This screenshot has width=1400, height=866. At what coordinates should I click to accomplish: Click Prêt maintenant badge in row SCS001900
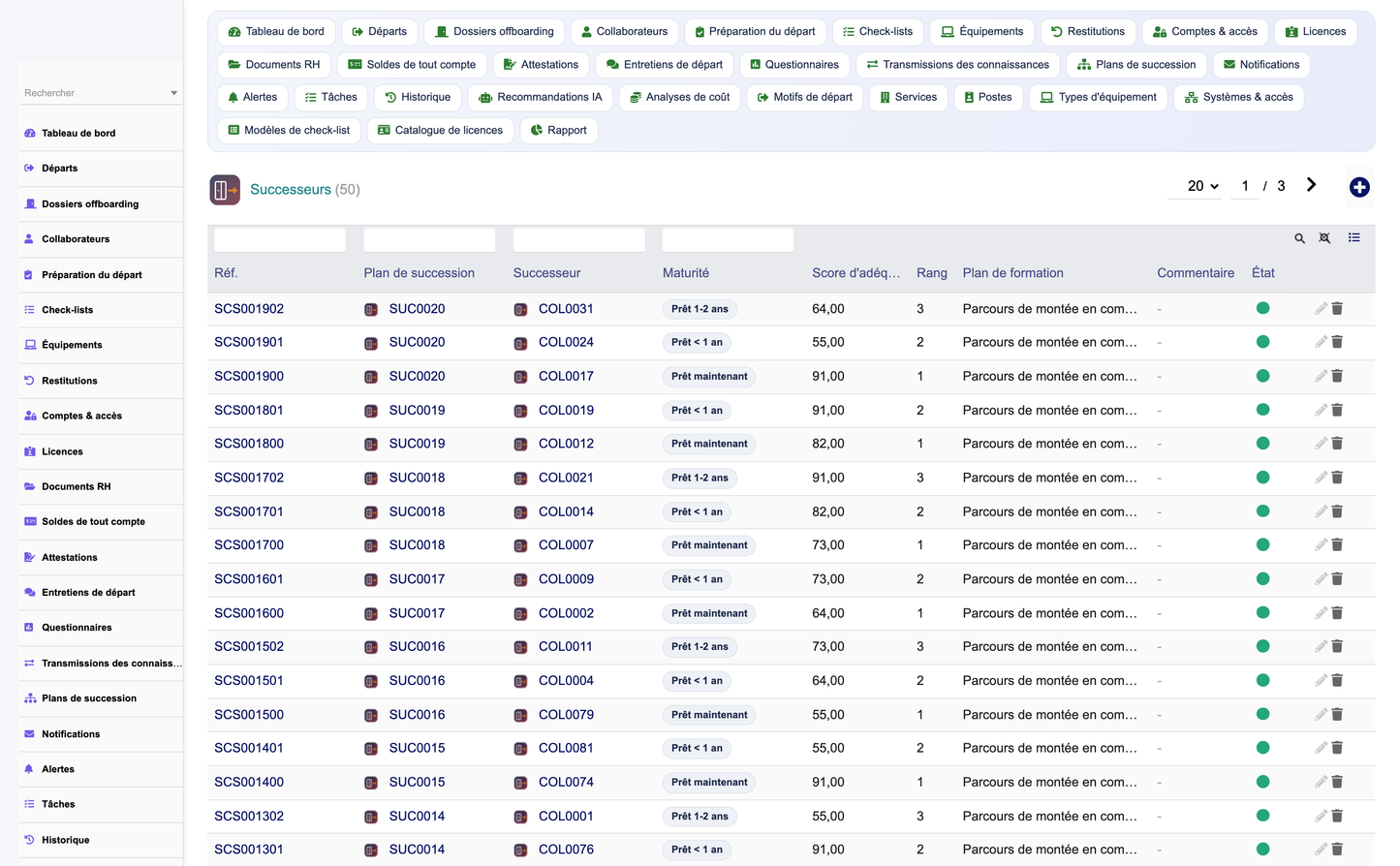(x=709, y=377)
